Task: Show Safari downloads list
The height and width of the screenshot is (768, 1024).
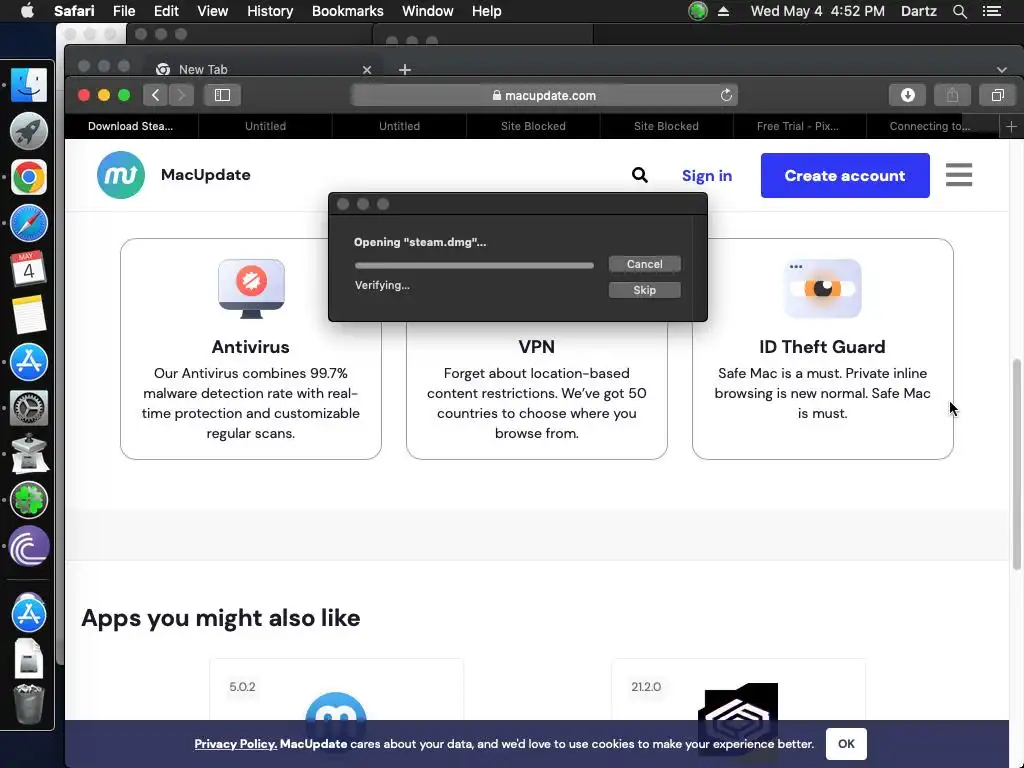Action: 907,95
